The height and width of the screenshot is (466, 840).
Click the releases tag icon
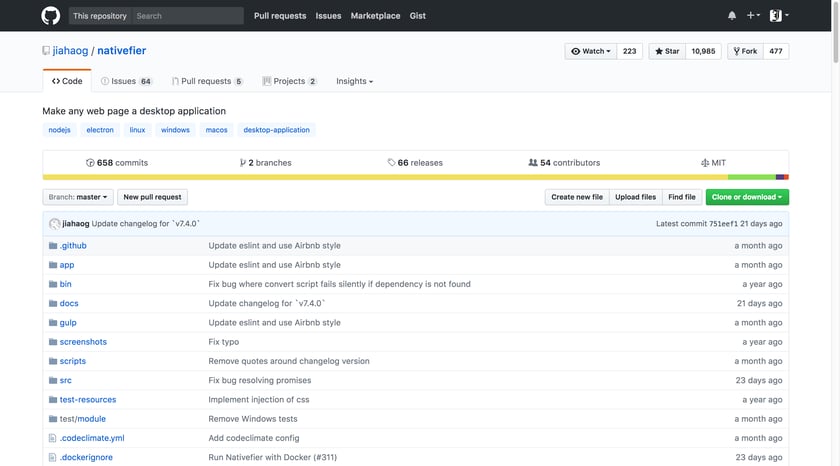coord(392,163)
